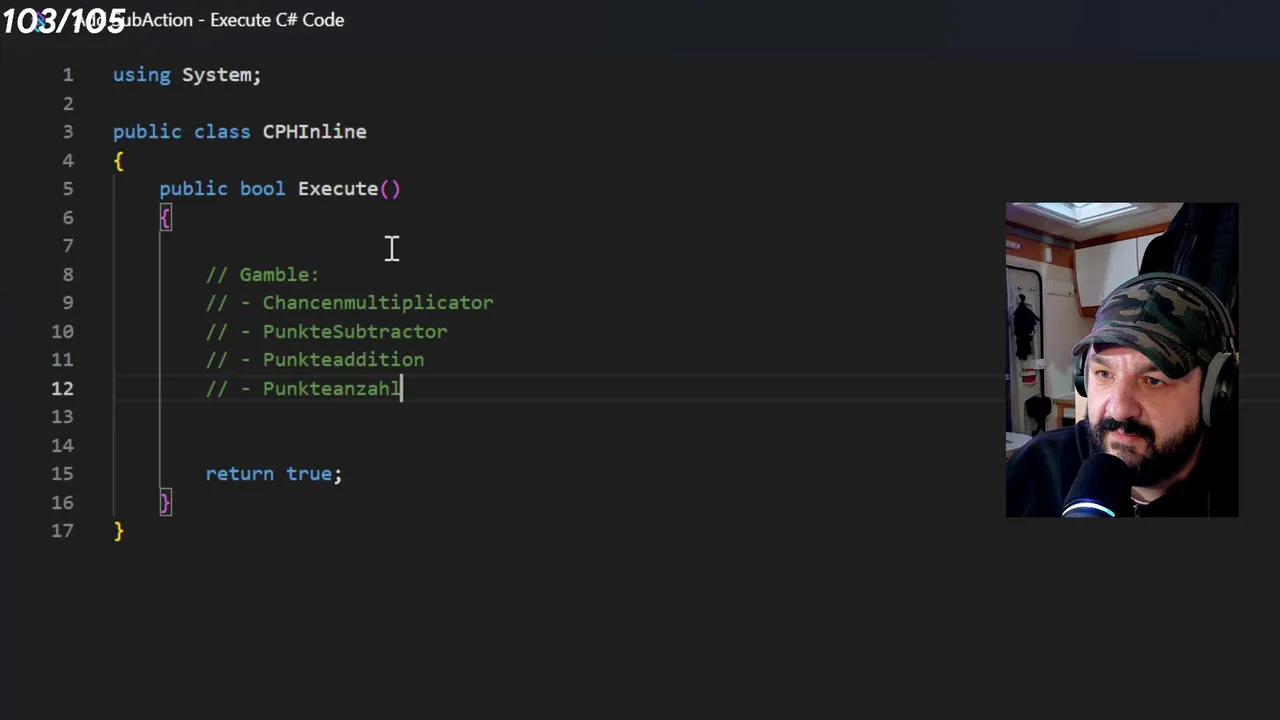
Task: Click the Punkteaddition comment line
Action: point(315,360)
